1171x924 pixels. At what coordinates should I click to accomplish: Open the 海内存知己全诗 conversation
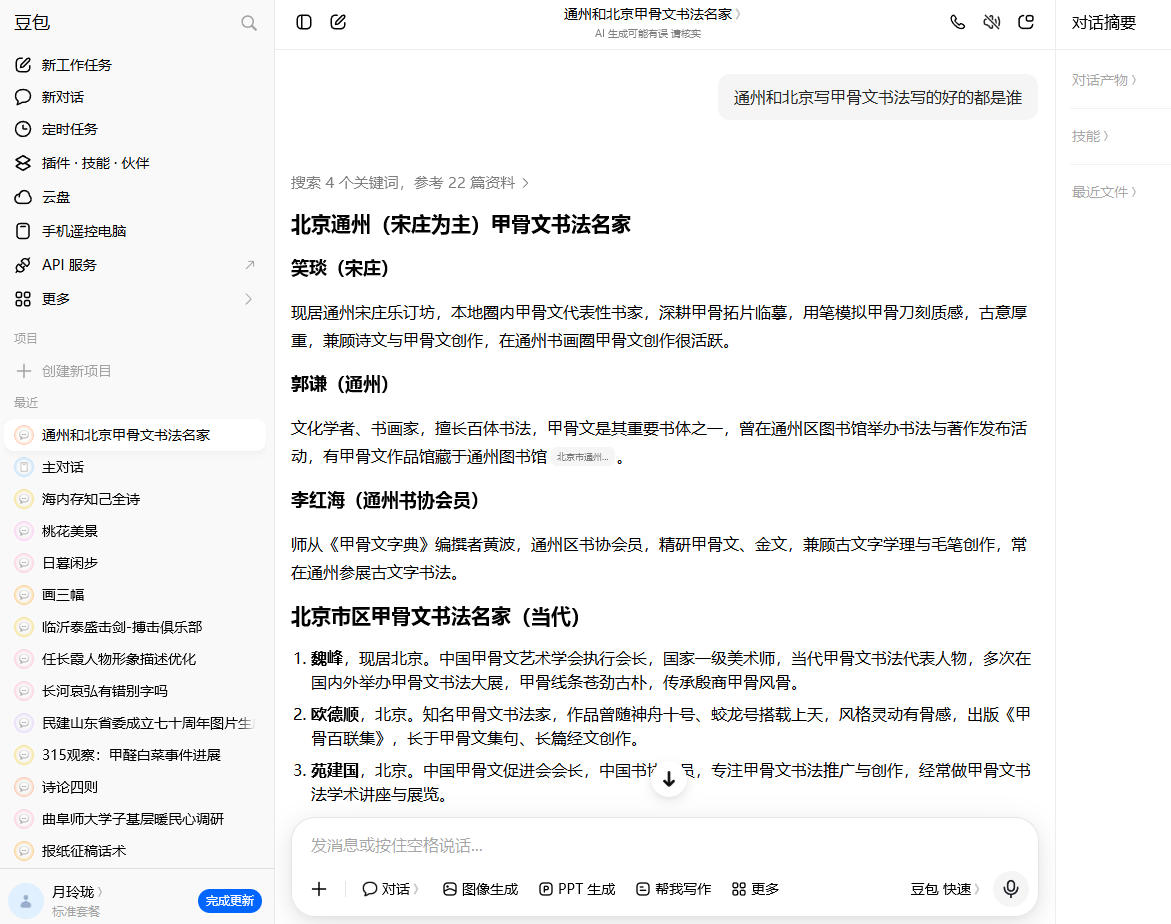[134, 499]
